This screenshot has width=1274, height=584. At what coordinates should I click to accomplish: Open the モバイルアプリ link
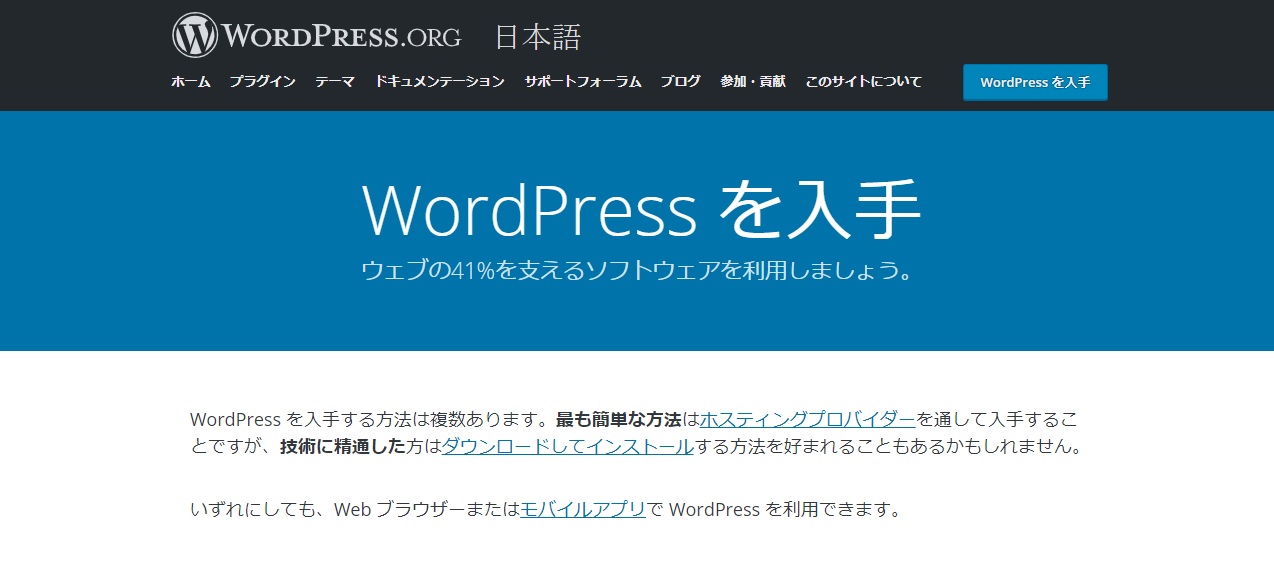pyautogui.click(x=581, y=509)
